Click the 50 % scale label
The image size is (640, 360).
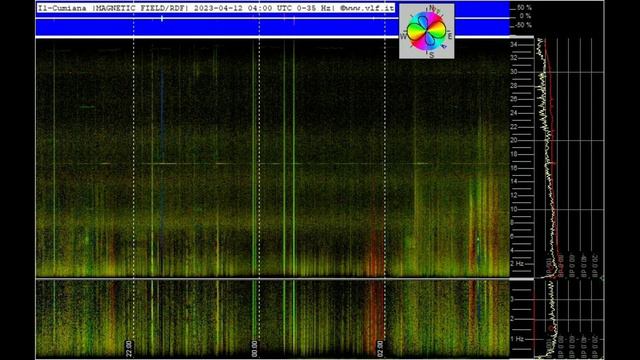(x=524, y=8)
